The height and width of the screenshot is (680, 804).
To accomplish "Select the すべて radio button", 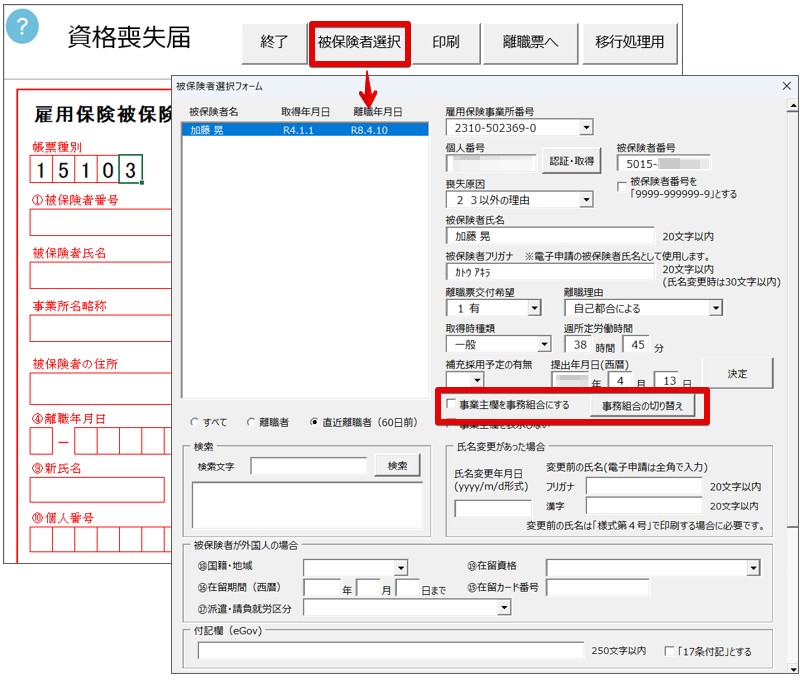I will [x=194, y=423].
